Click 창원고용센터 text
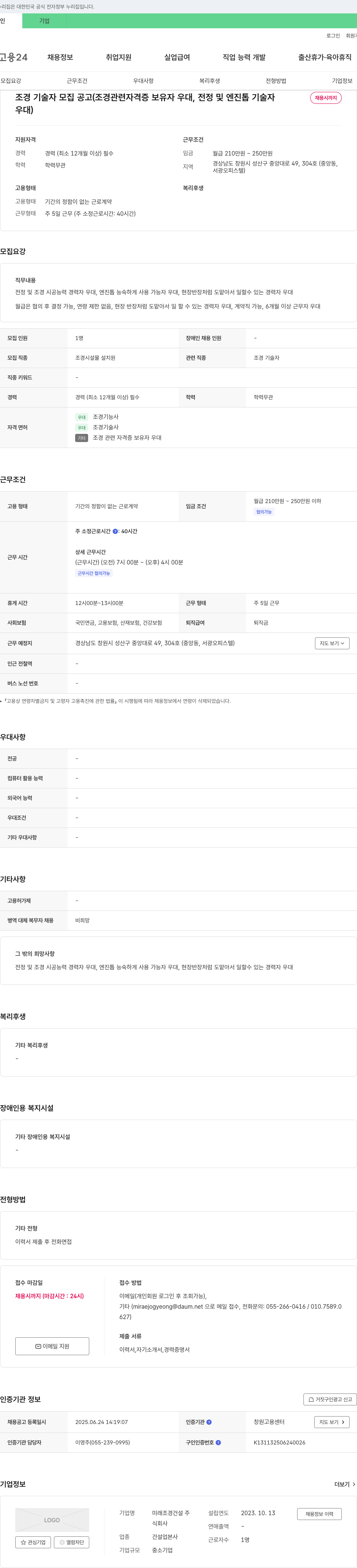 click(269, 1422)
